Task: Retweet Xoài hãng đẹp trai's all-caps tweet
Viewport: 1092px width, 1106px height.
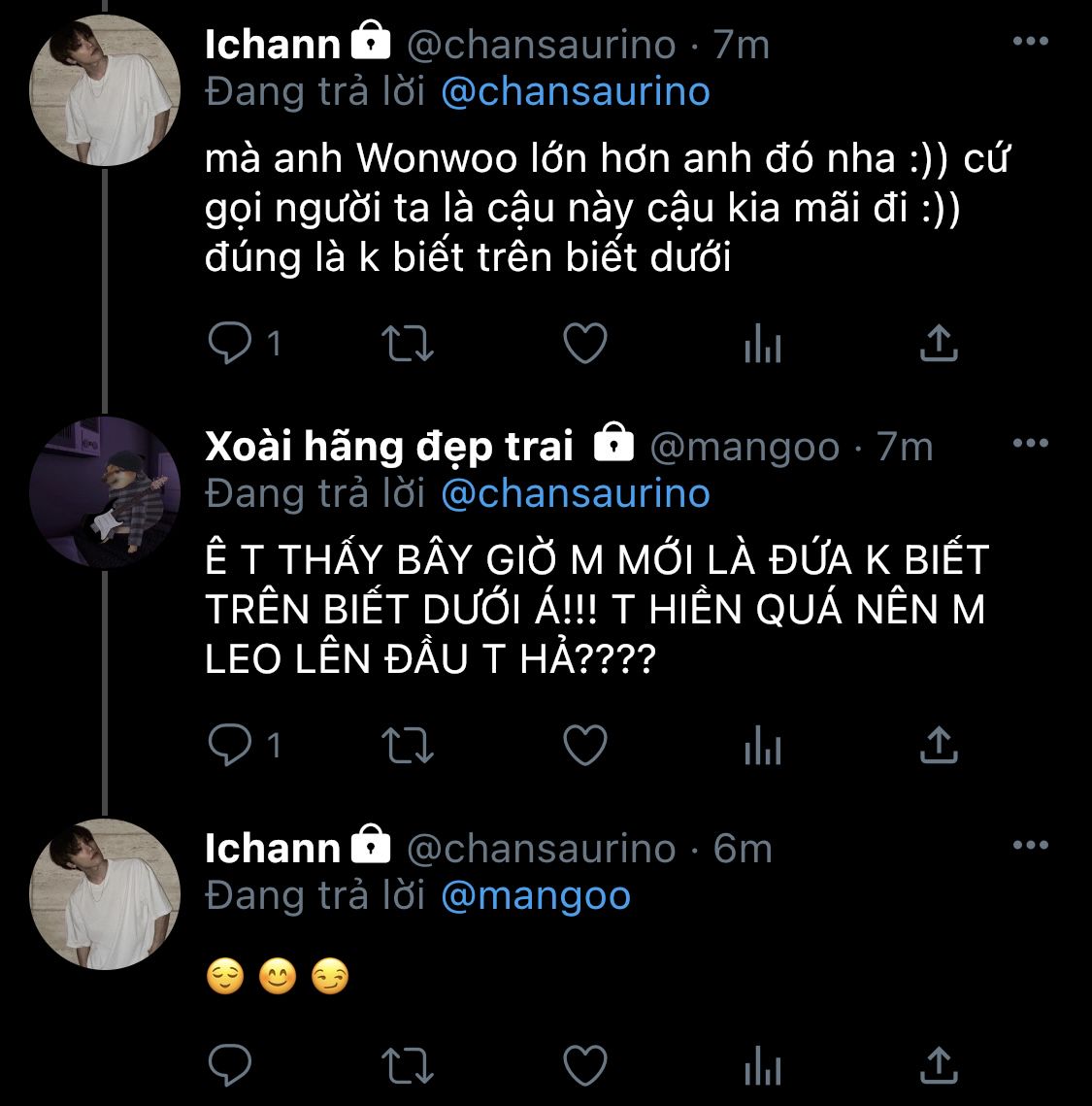Action: click(408, 746)
